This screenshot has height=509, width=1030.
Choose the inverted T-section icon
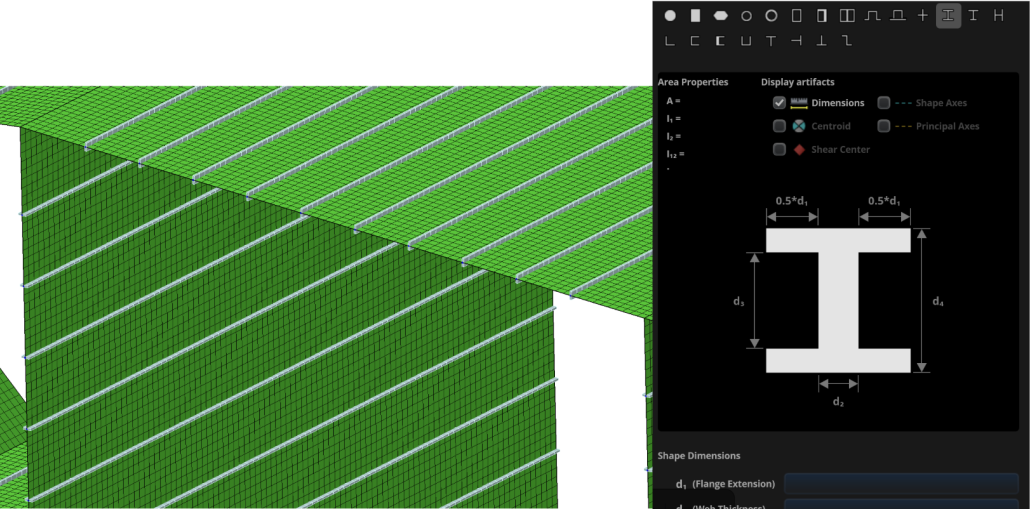coord(822,41)
